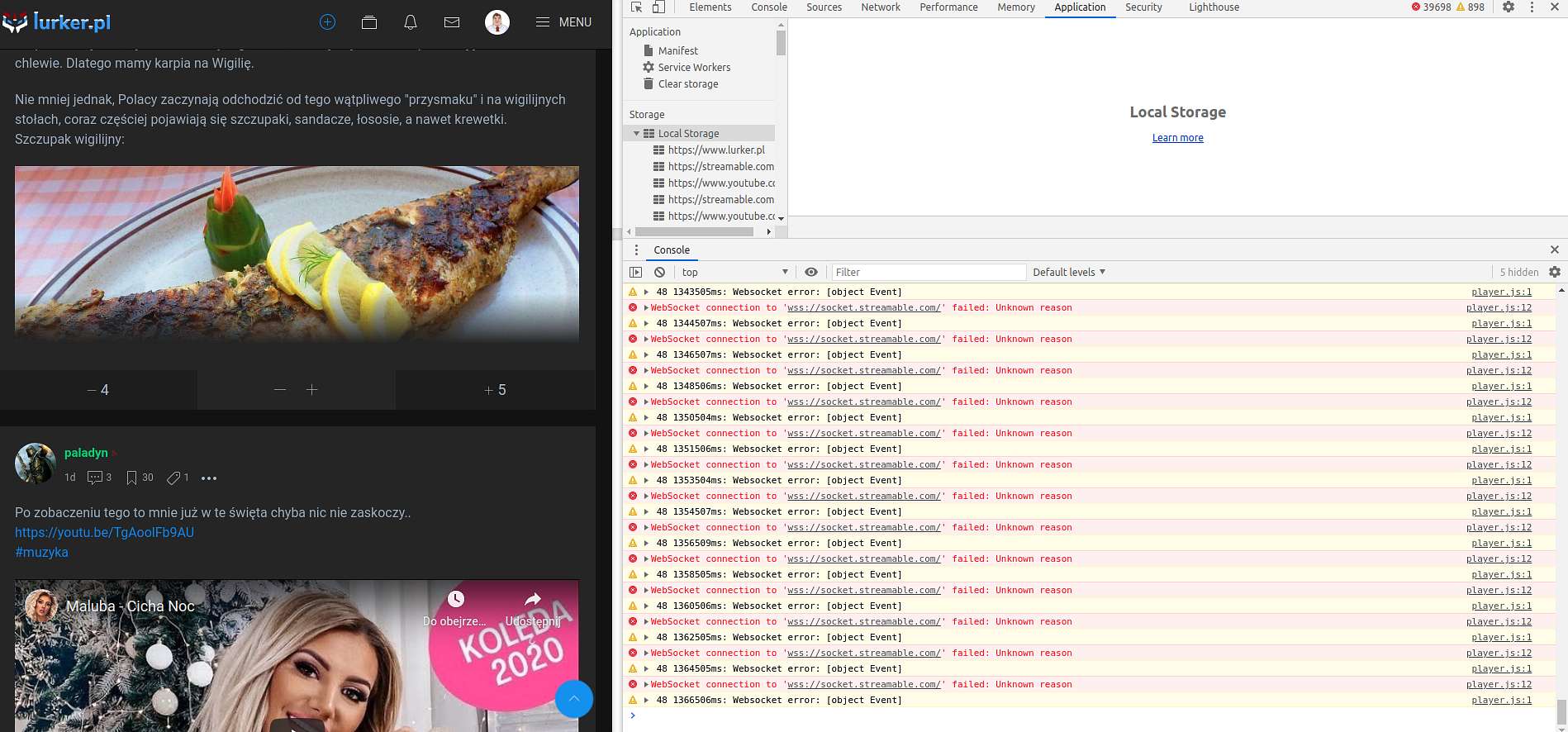Open the top context dropdown
The height and width of the screenshot is (732, 1568).
point(734,272)
